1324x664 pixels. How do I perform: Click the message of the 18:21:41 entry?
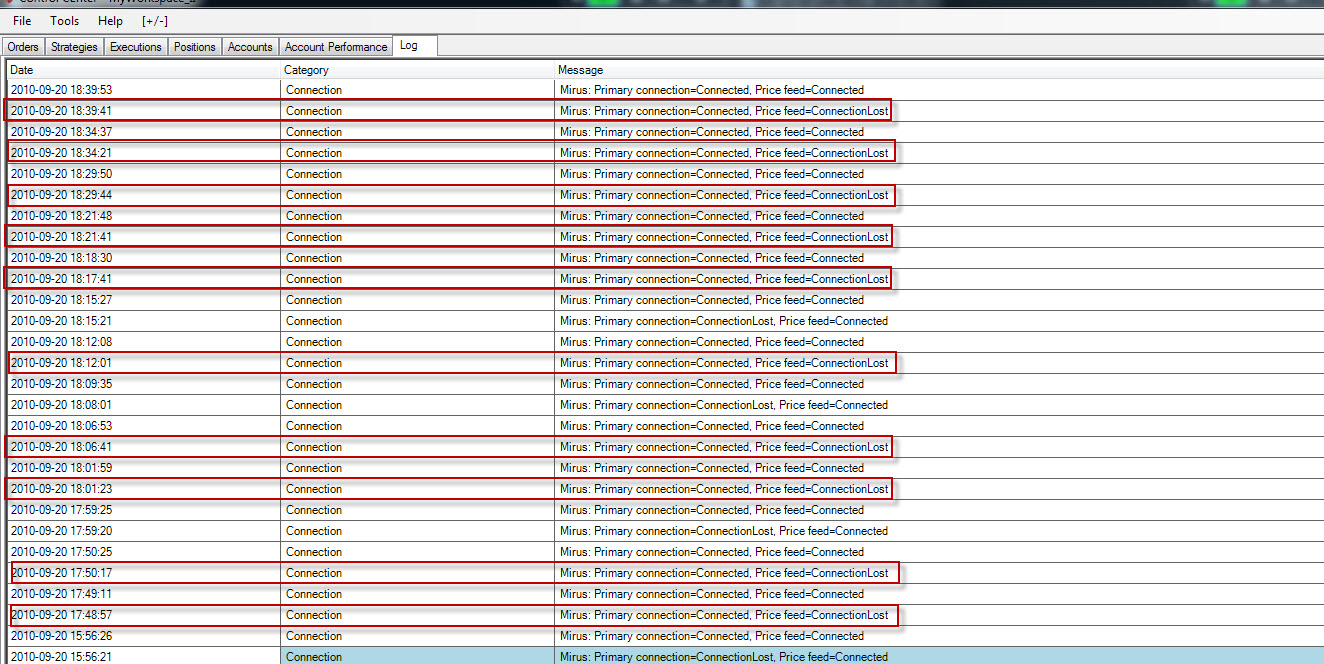[724, 237]
